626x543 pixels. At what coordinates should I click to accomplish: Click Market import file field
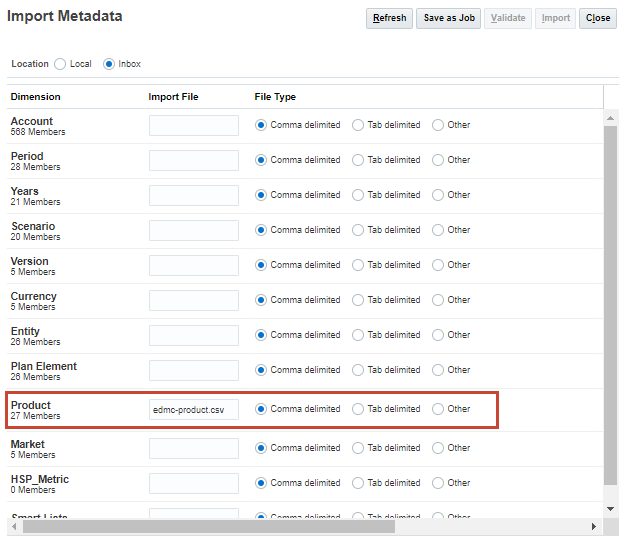(x=194, y=448)
